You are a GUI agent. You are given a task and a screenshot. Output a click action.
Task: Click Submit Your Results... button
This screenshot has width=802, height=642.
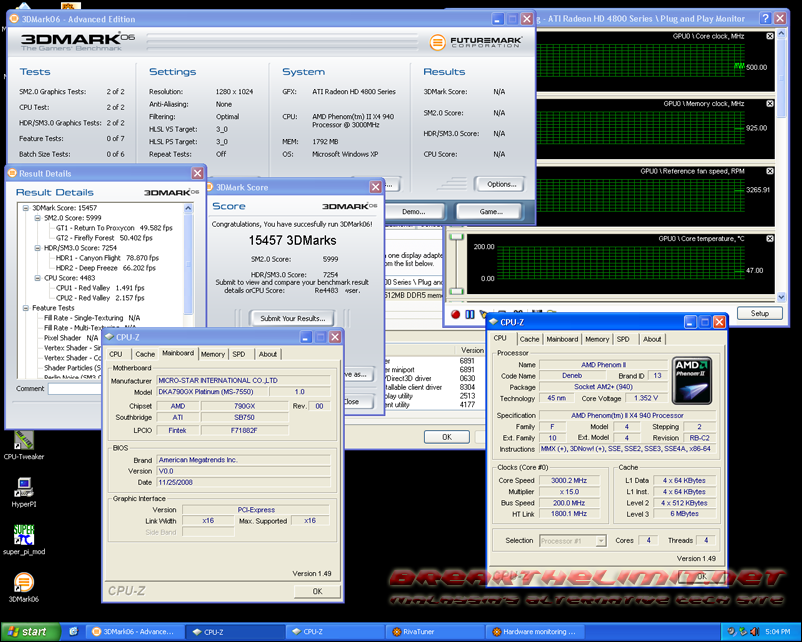click(293, 318)
